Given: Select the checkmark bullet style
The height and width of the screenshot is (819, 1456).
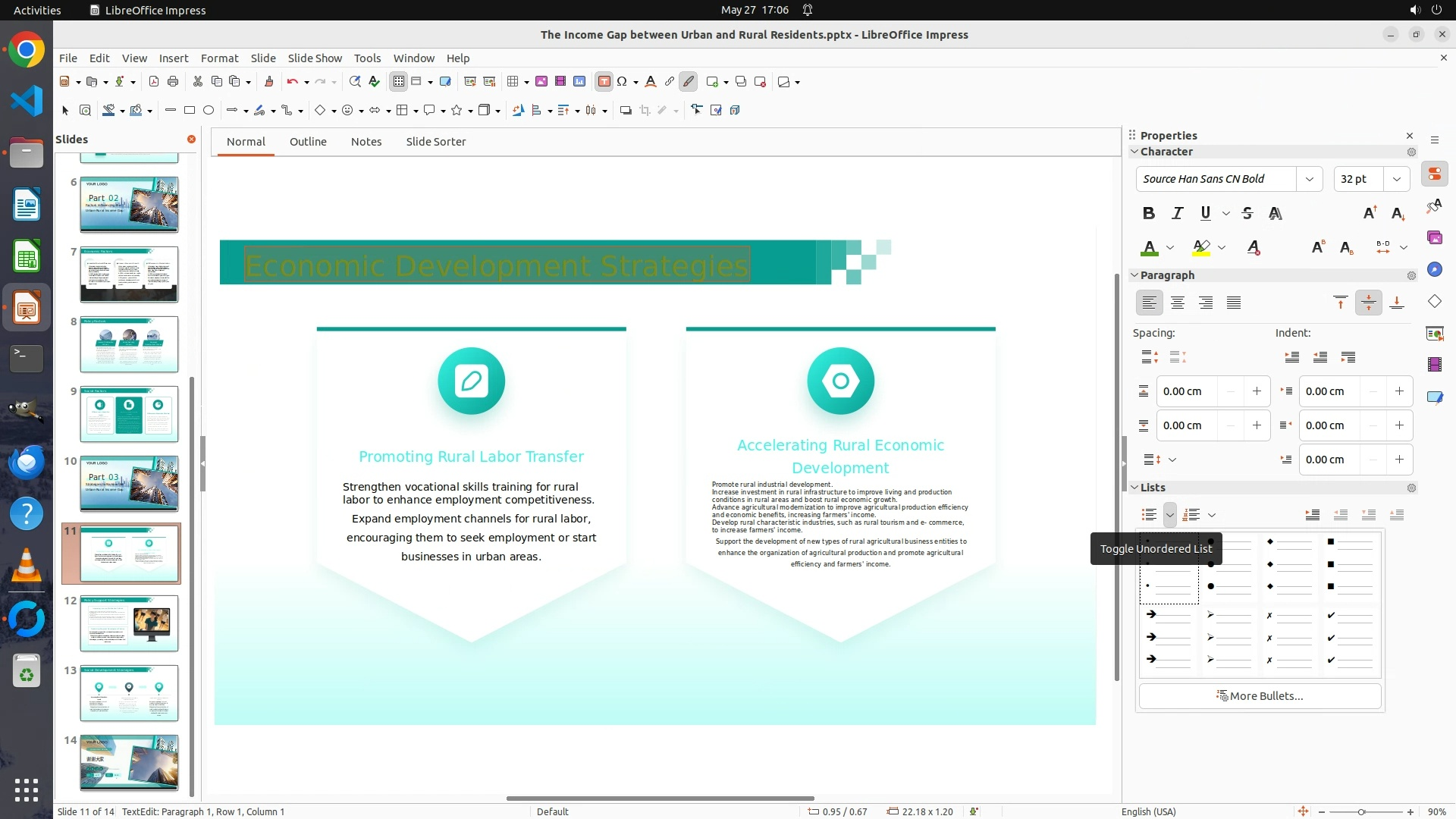Looking at the screenshot, I should click(1350, 637).
